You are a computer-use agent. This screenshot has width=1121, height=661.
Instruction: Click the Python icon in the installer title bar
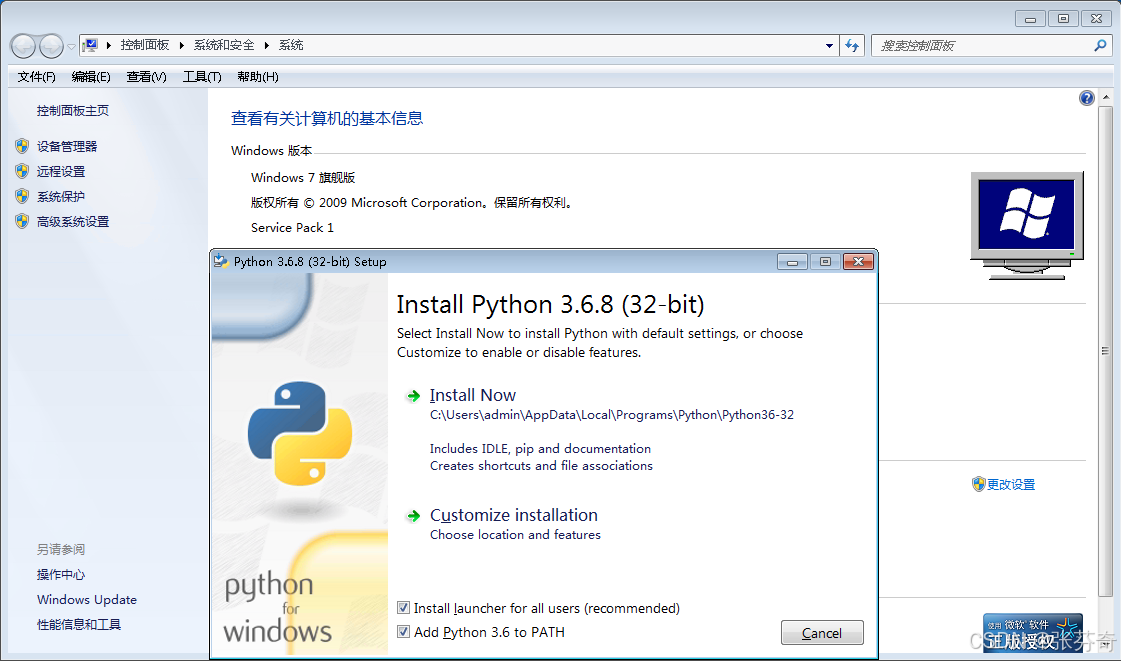[222, 261]
